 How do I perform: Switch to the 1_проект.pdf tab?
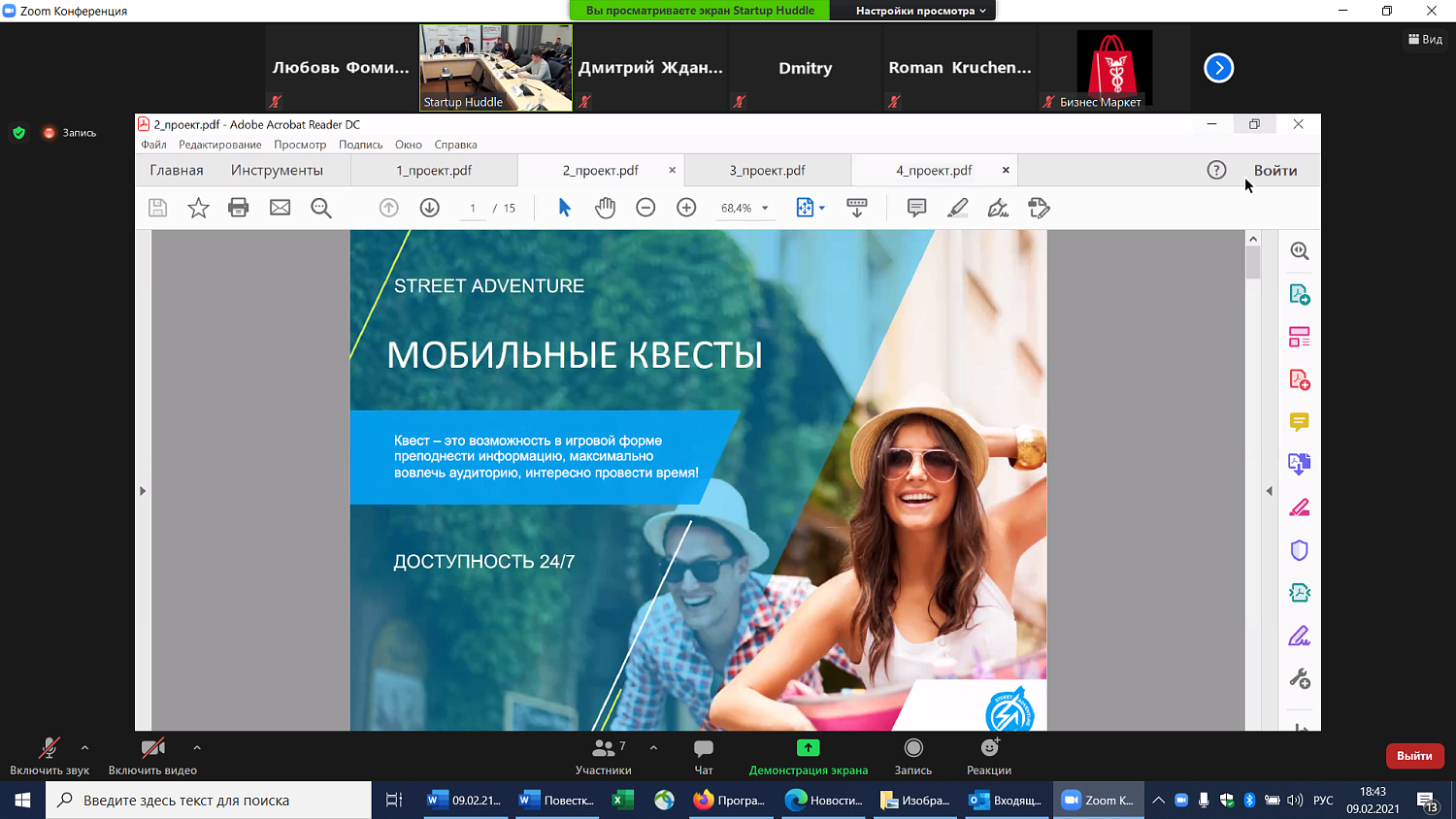coord(434,170)
